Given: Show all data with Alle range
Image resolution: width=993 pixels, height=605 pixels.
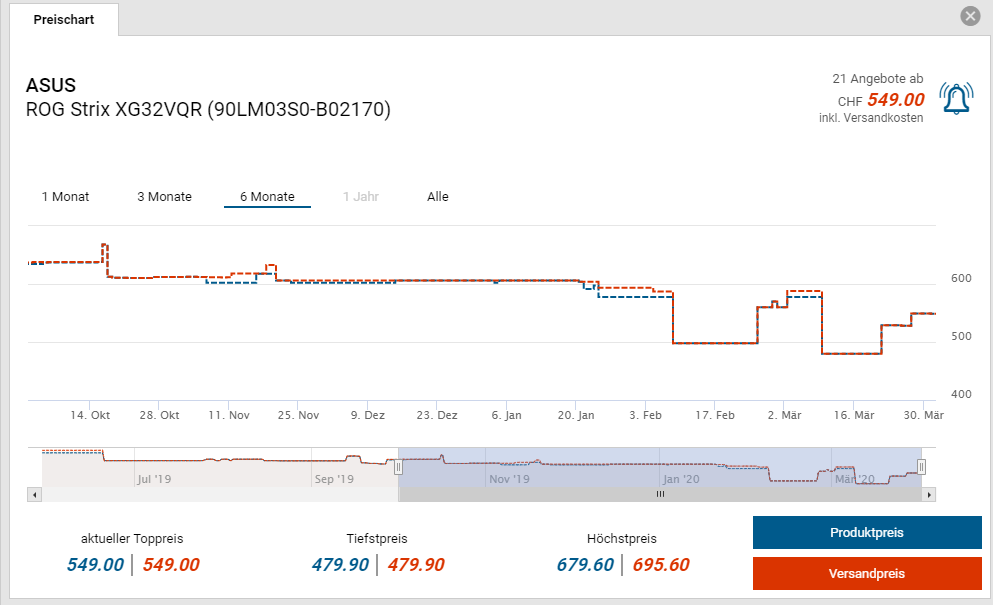Looking at the screenshot, I should [438, 197].
